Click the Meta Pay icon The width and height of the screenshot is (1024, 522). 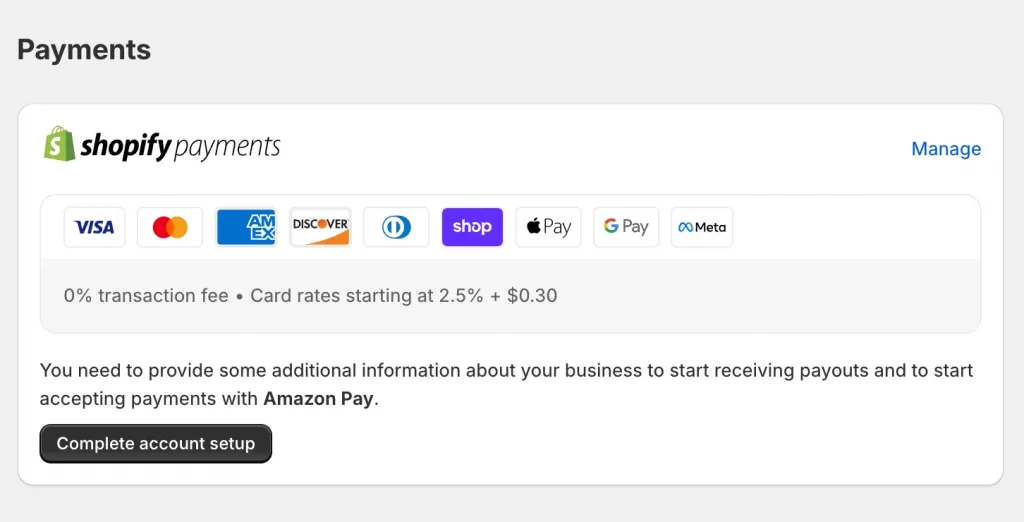coord(702,227)
